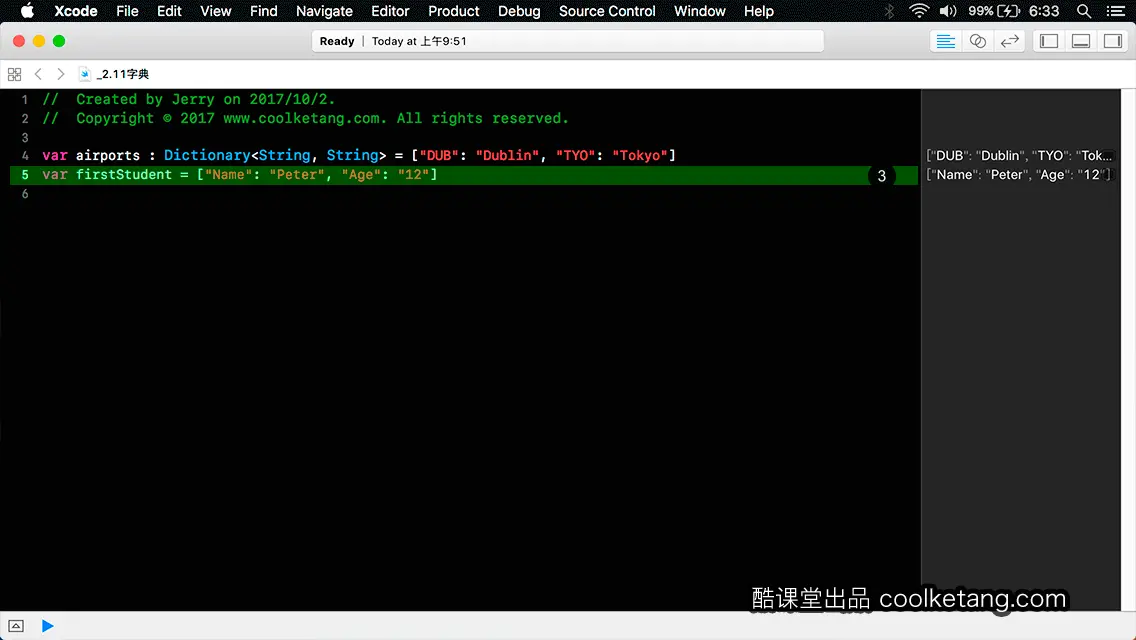Toggle the utilities inspector panel
The height and width of the screenshot is (640, 1136).
[1113, 41]
